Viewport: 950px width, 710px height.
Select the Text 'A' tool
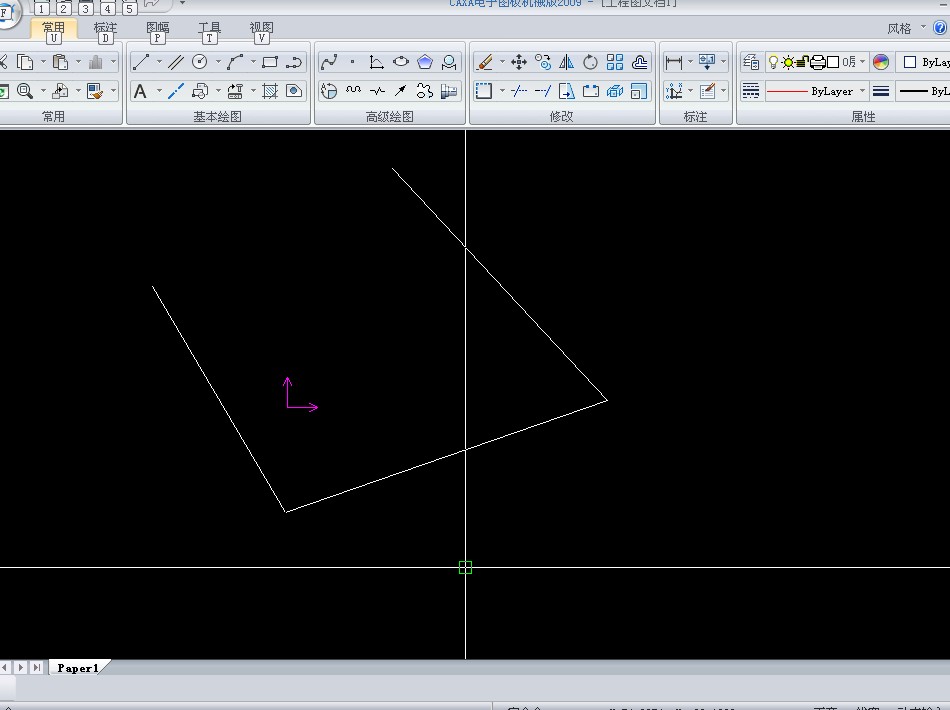(x=140, y=91)
